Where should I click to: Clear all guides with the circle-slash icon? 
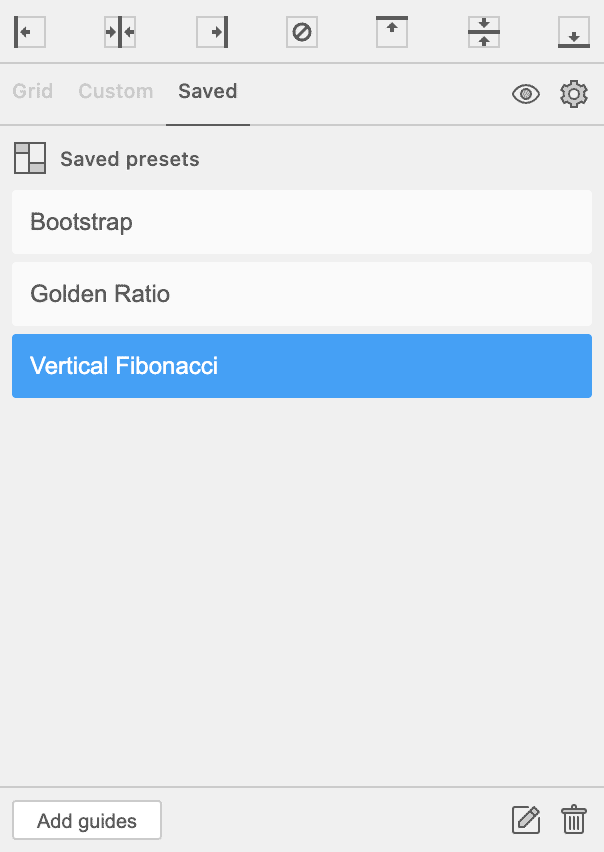coord(302,32)
